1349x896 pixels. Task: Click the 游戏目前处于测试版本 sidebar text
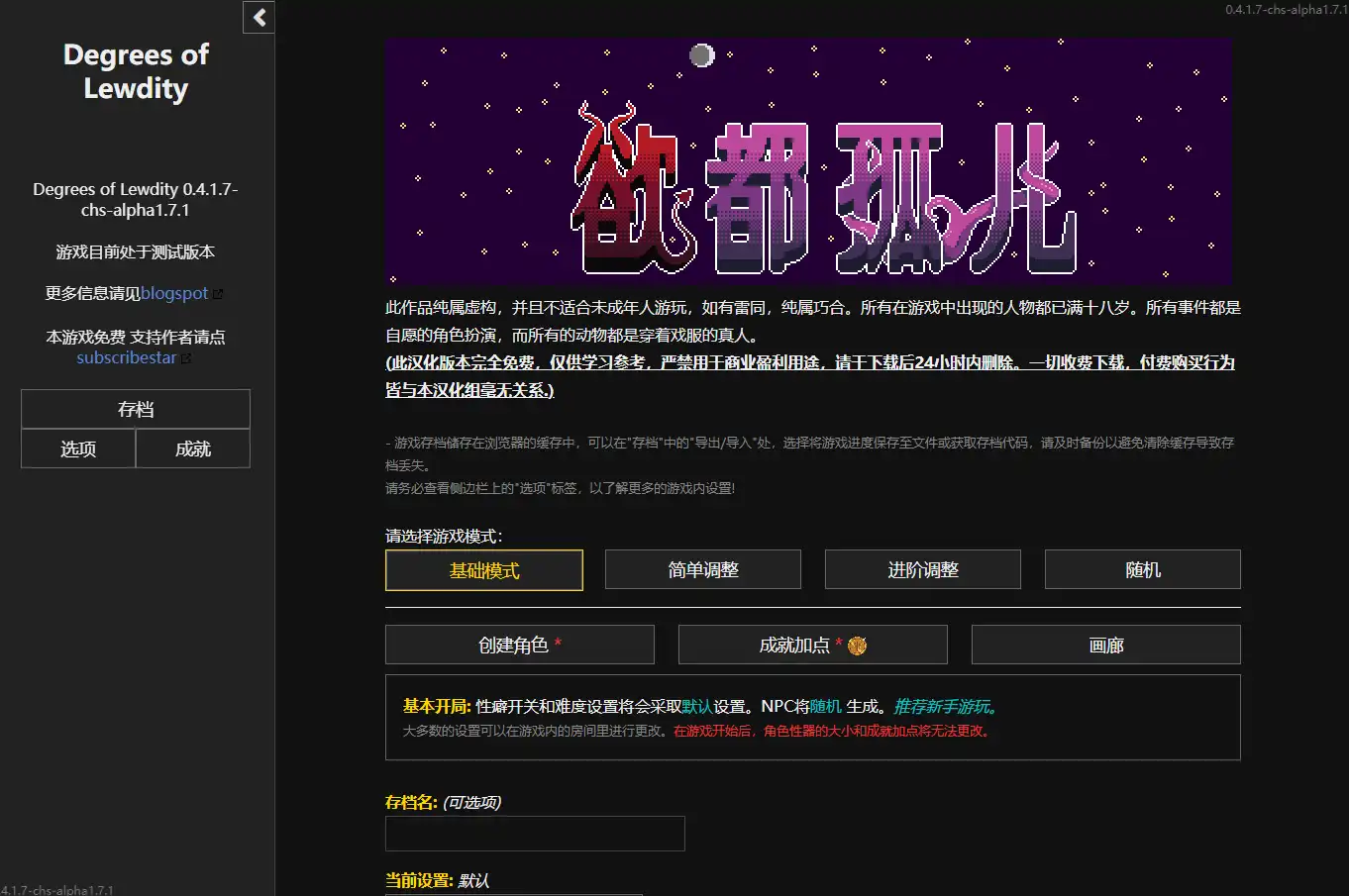point(136,251)
